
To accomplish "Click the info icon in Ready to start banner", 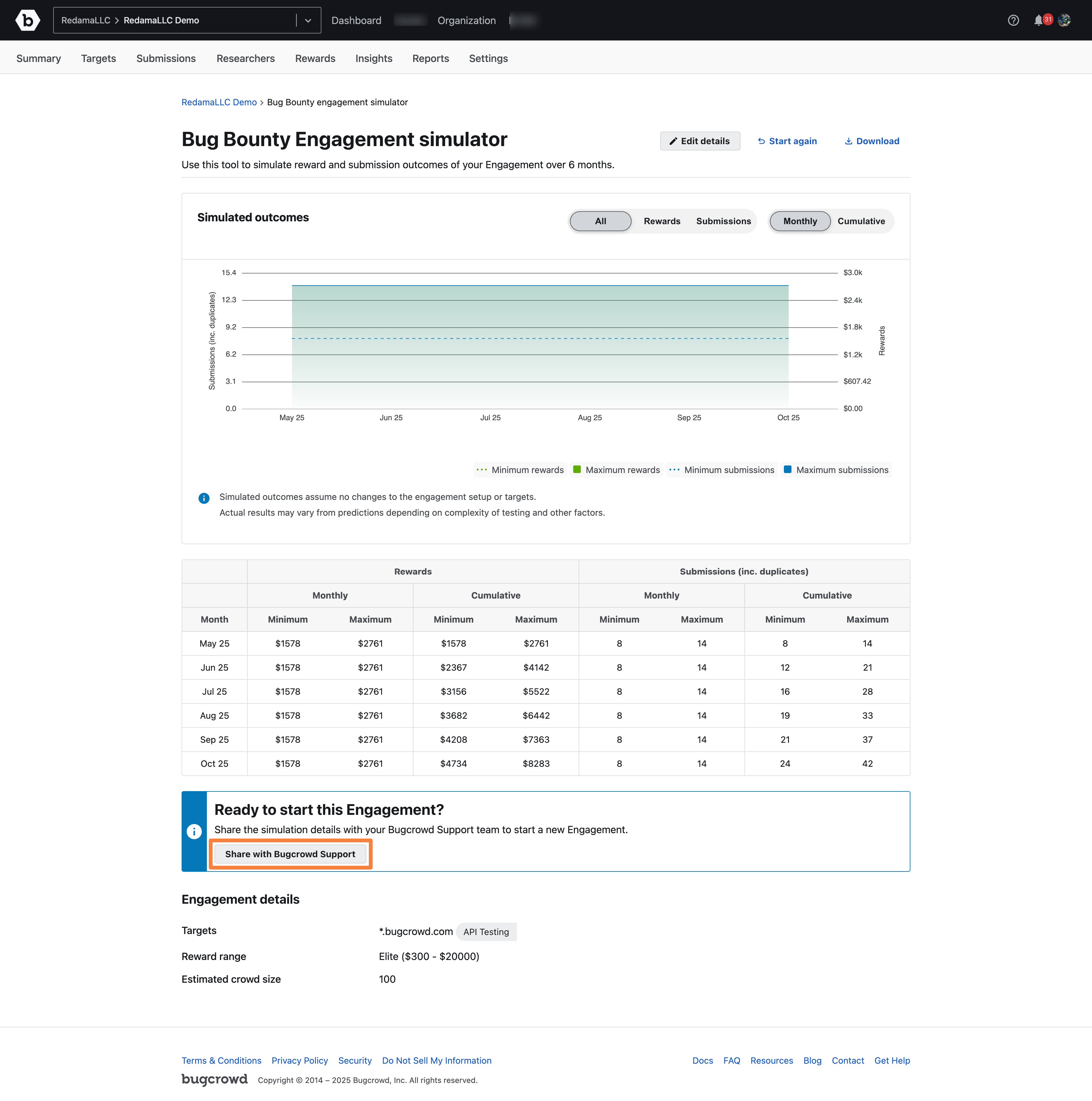I will click(x=194, y=832).
